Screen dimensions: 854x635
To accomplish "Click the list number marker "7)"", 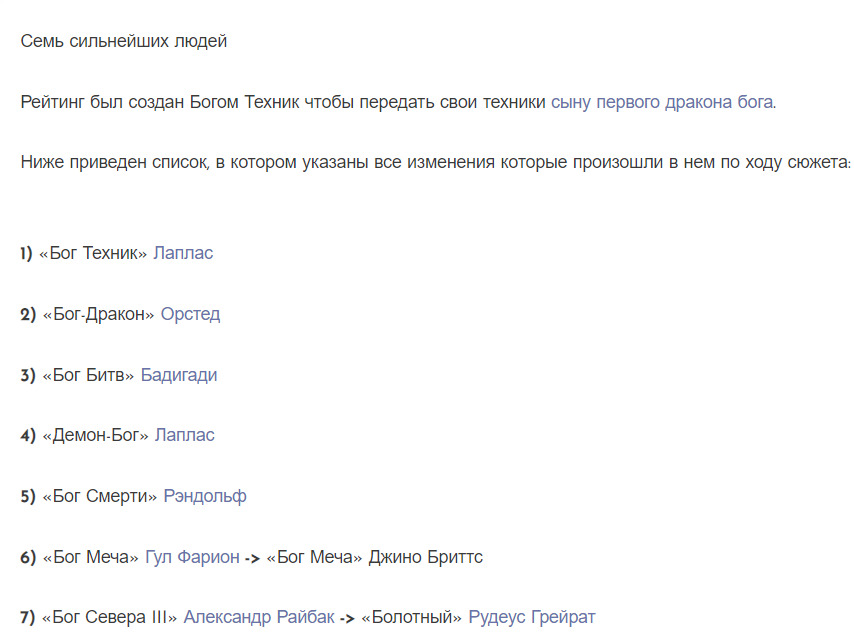I will pyautogui.click(x=28, y=617).
